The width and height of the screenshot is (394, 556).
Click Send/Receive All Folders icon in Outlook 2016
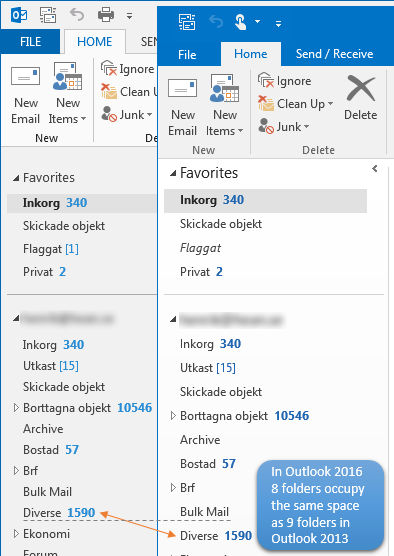[x=187, y=22]
